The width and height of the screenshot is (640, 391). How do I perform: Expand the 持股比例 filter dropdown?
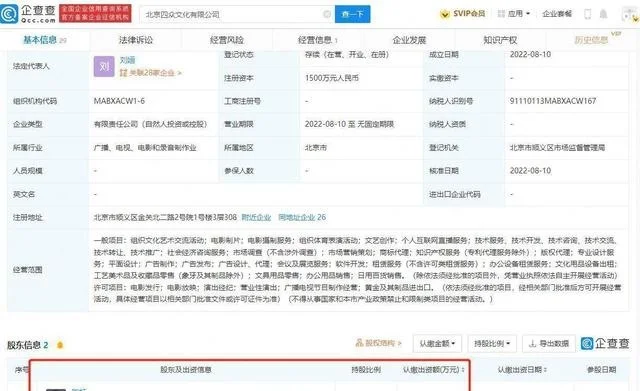tap(492, 344)
